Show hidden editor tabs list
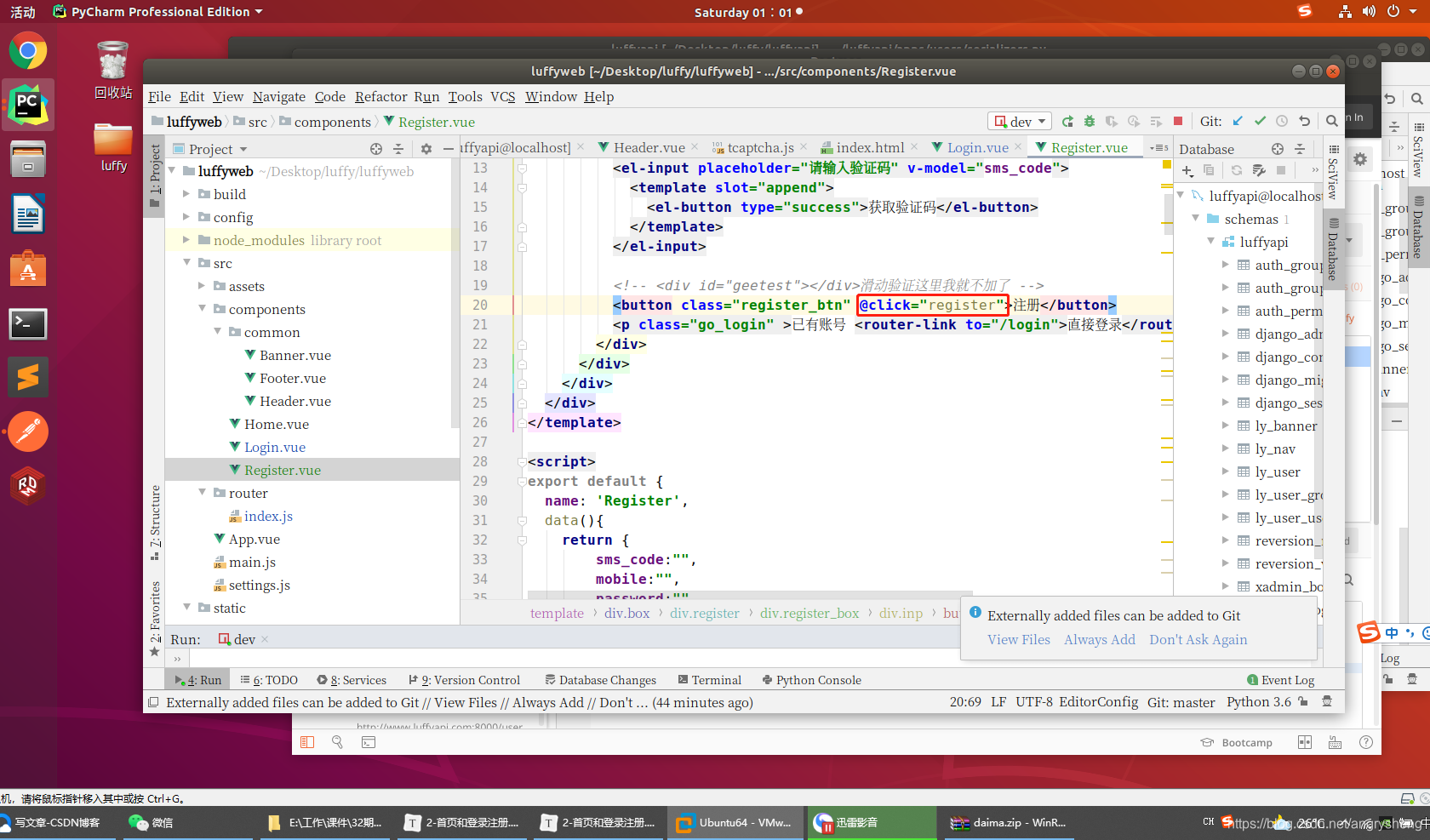The height and width of the screenshot is (840, 1430). (x=1159, y=148)
